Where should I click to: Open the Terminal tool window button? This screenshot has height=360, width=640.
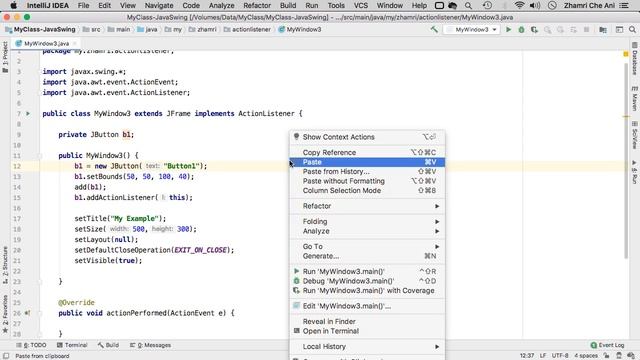(x=72, y=345)
